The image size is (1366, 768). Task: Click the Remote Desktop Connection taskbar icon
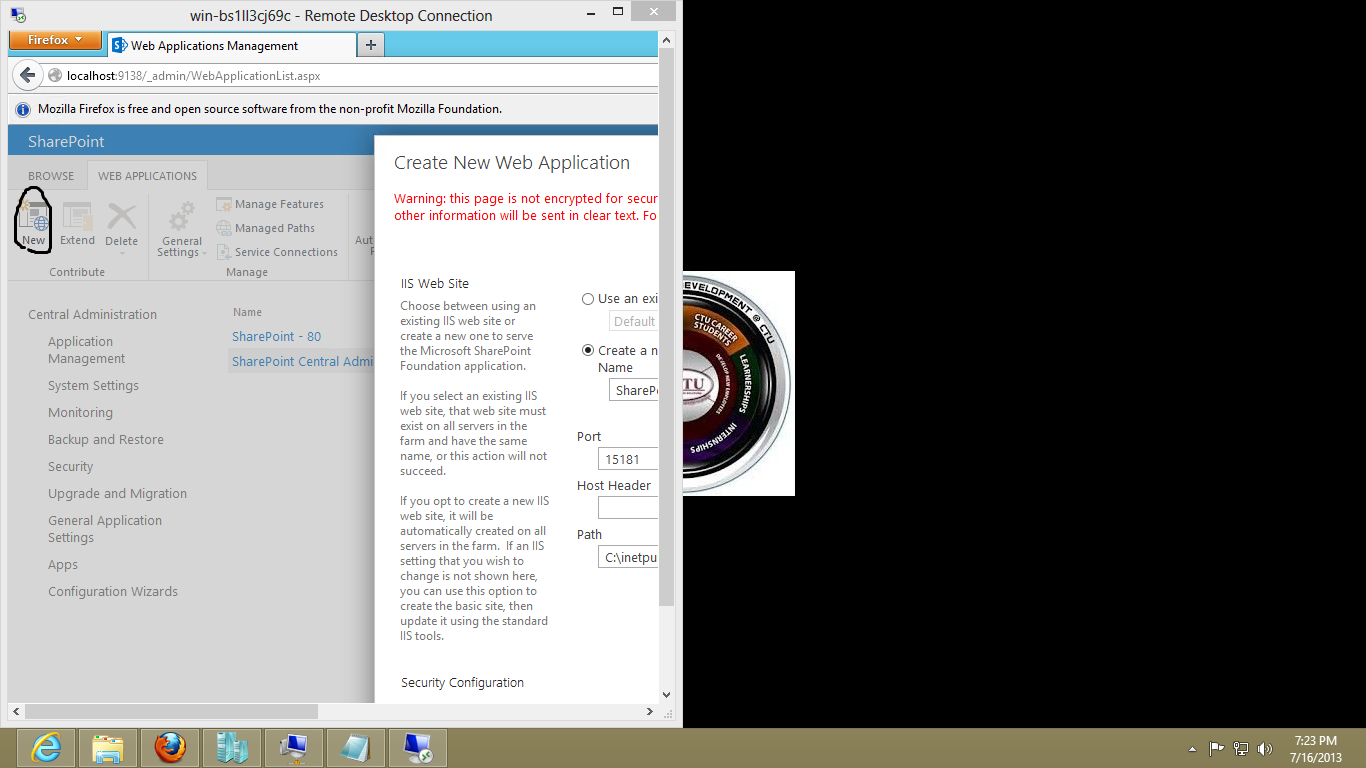click(418, 748)
